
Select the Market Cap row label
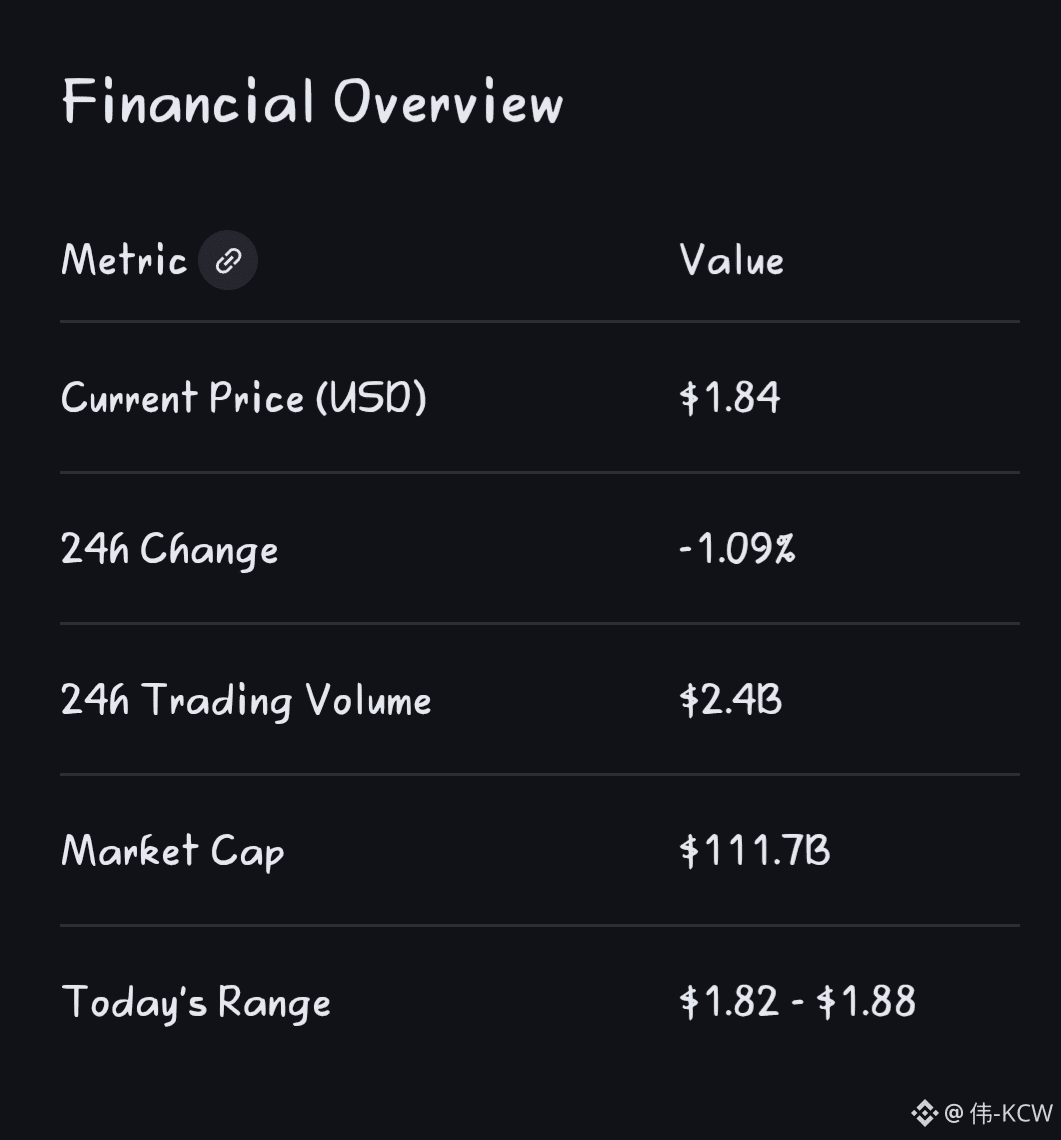pos(173,852)
